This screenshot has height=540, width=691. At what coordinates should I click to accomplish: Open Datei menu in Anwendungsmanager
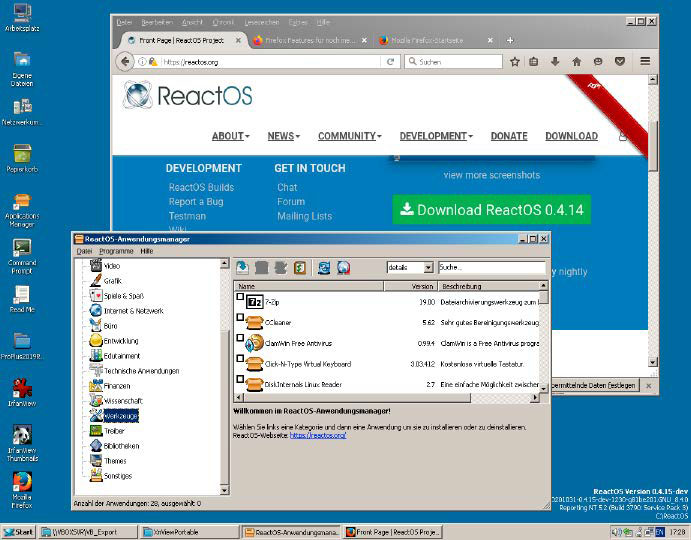click(84, 251)
